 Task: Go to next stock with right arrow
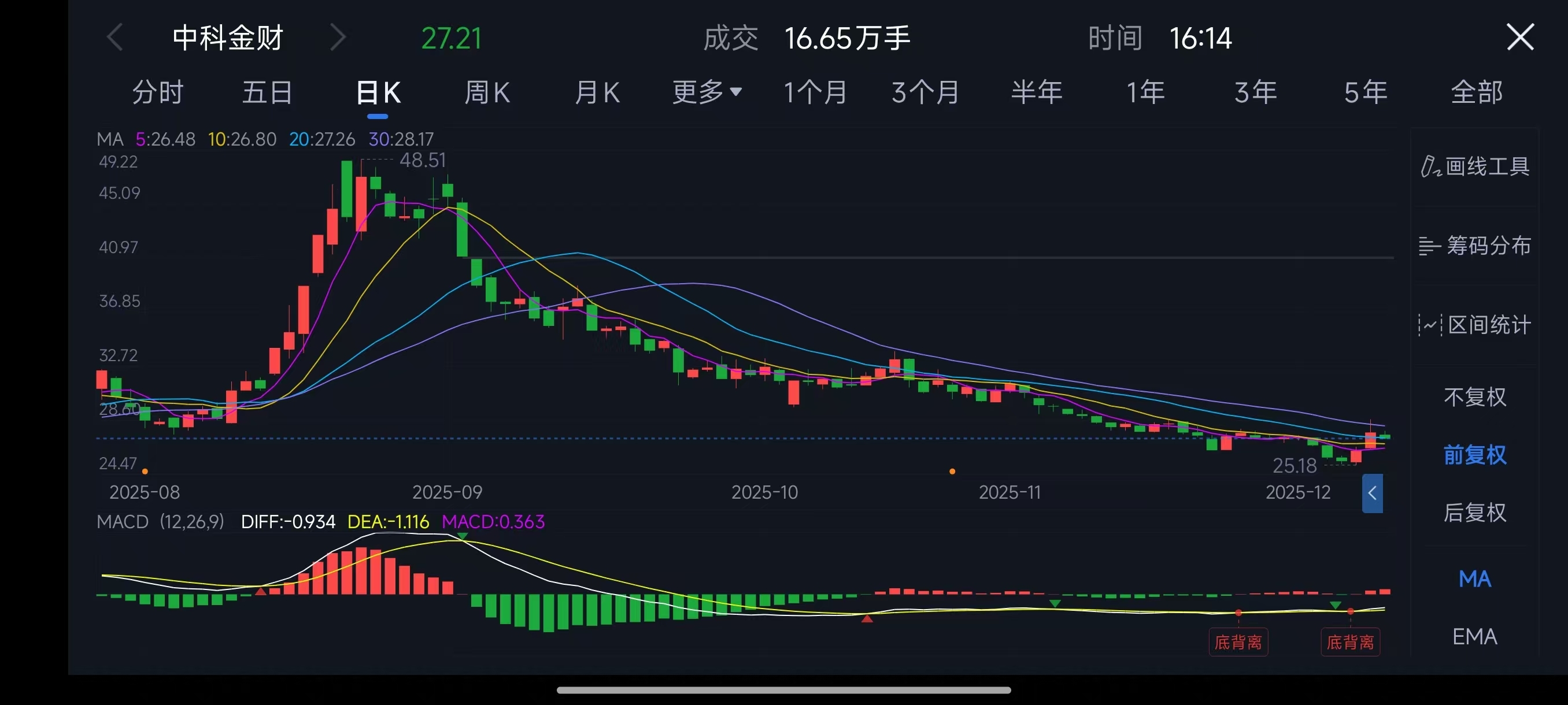click(x=338, y=38)
